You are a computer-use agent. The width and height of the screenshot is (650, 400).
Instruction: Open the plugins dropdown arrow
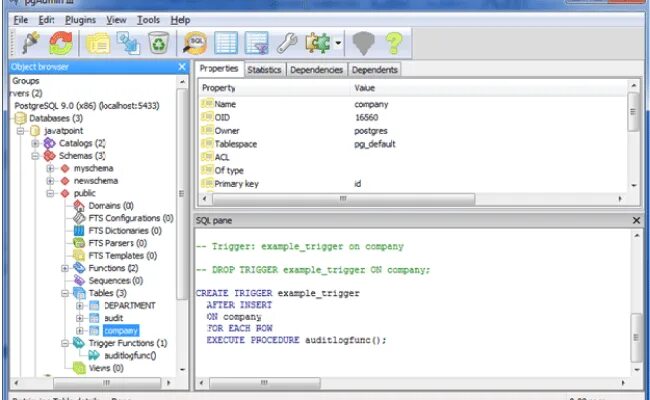tap(338, 43)
